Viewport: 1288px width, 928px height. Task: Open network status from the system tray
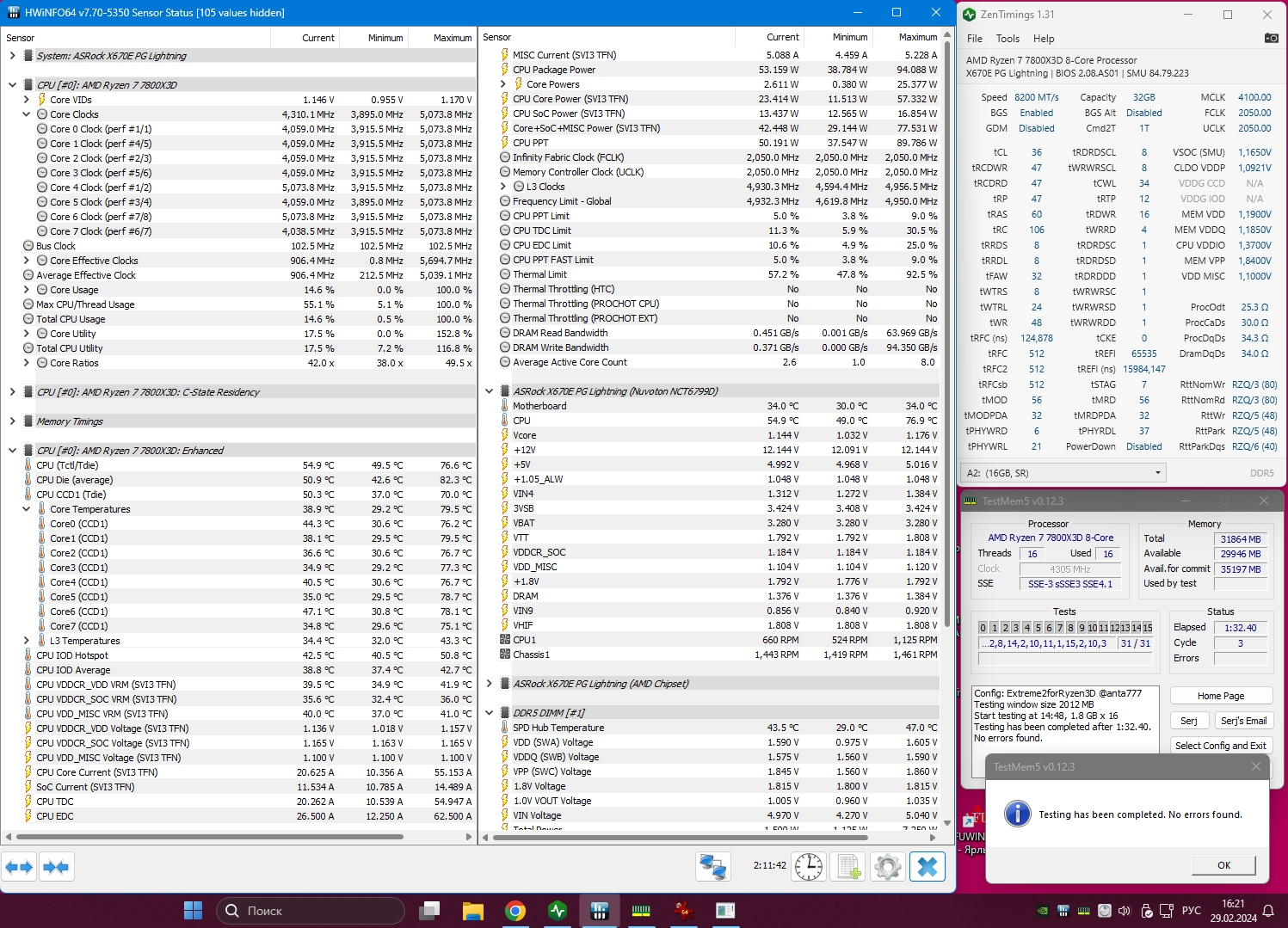[x=1167, y=911]
